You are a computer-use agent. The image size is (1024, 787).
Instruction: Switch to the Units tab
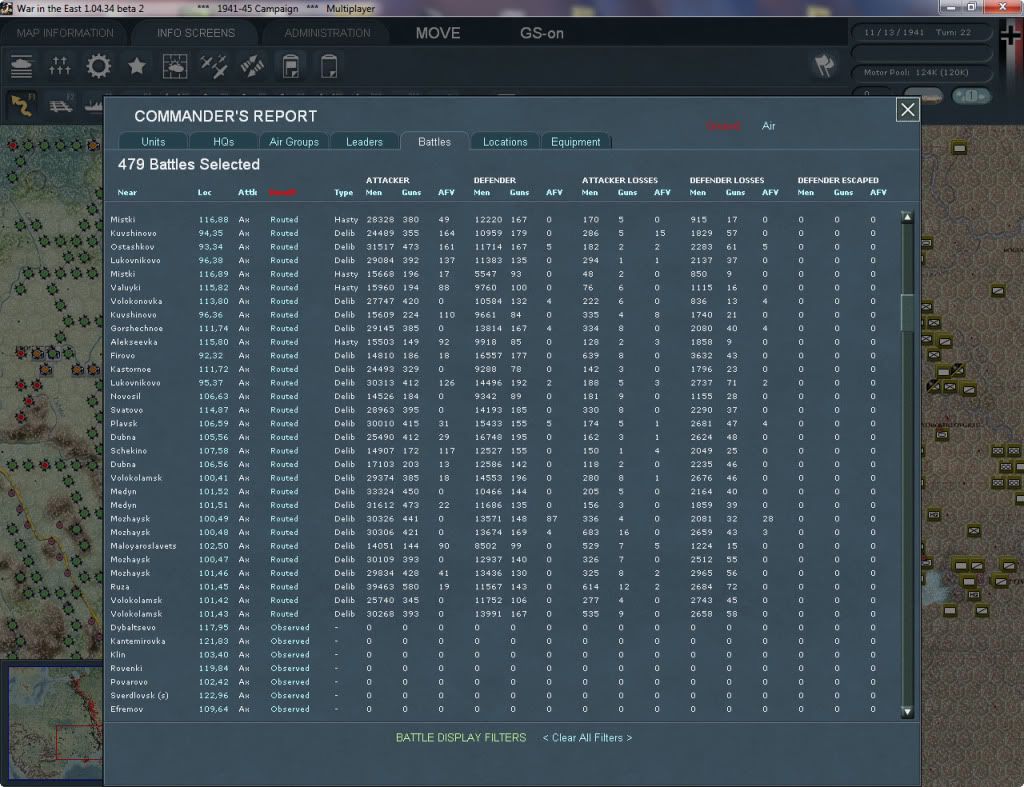coord(153,142)
